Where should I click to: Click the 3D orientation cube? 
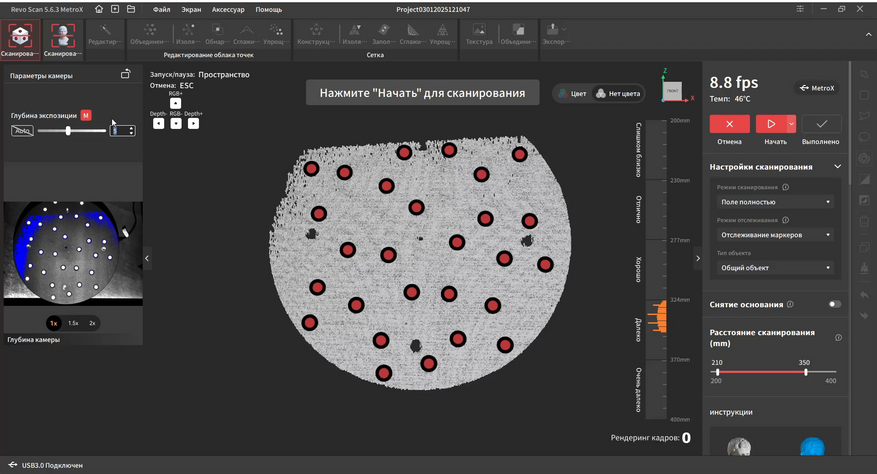(673, 91)
